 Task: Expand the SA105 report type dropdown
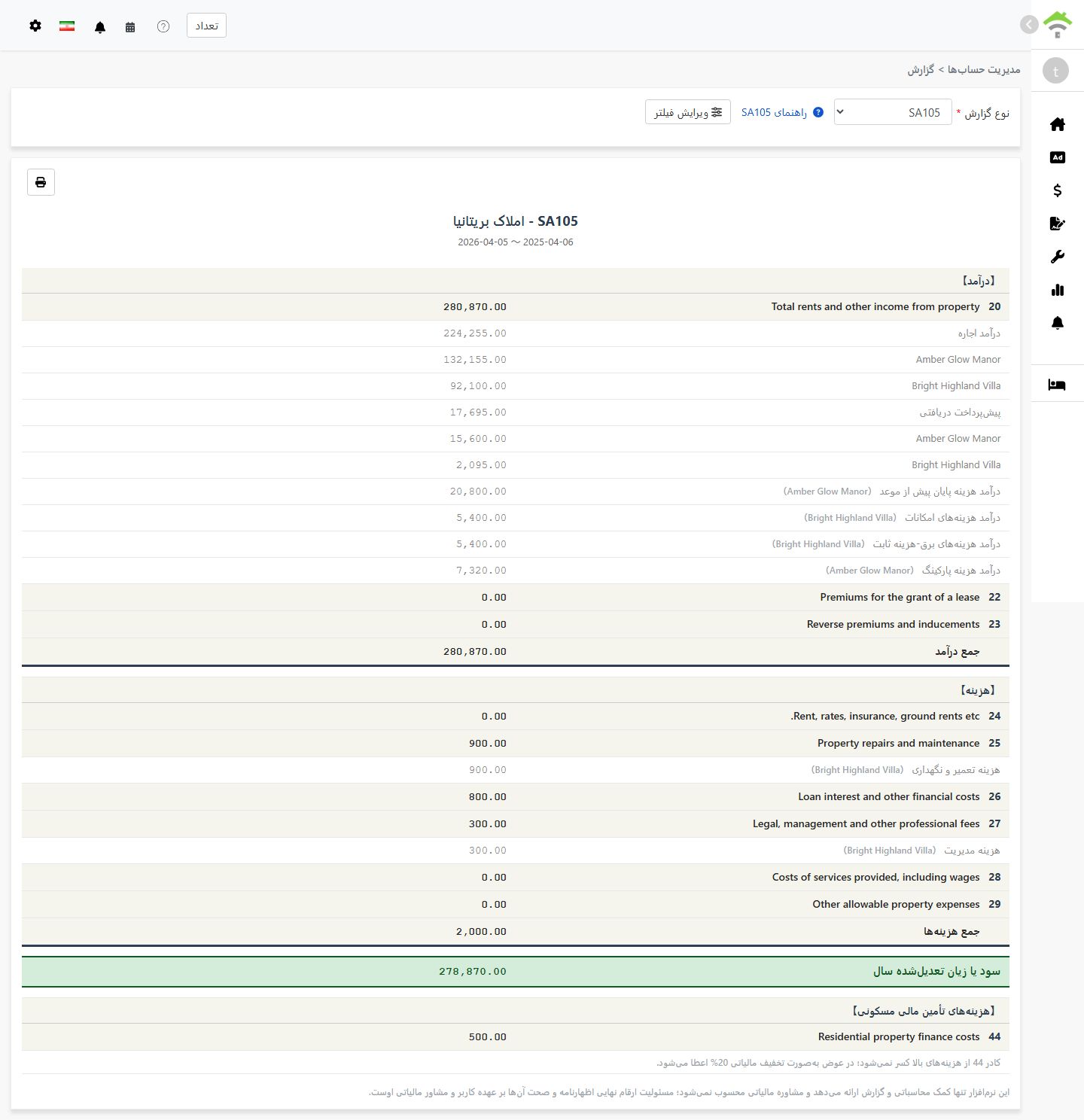(x=893, y=112)
